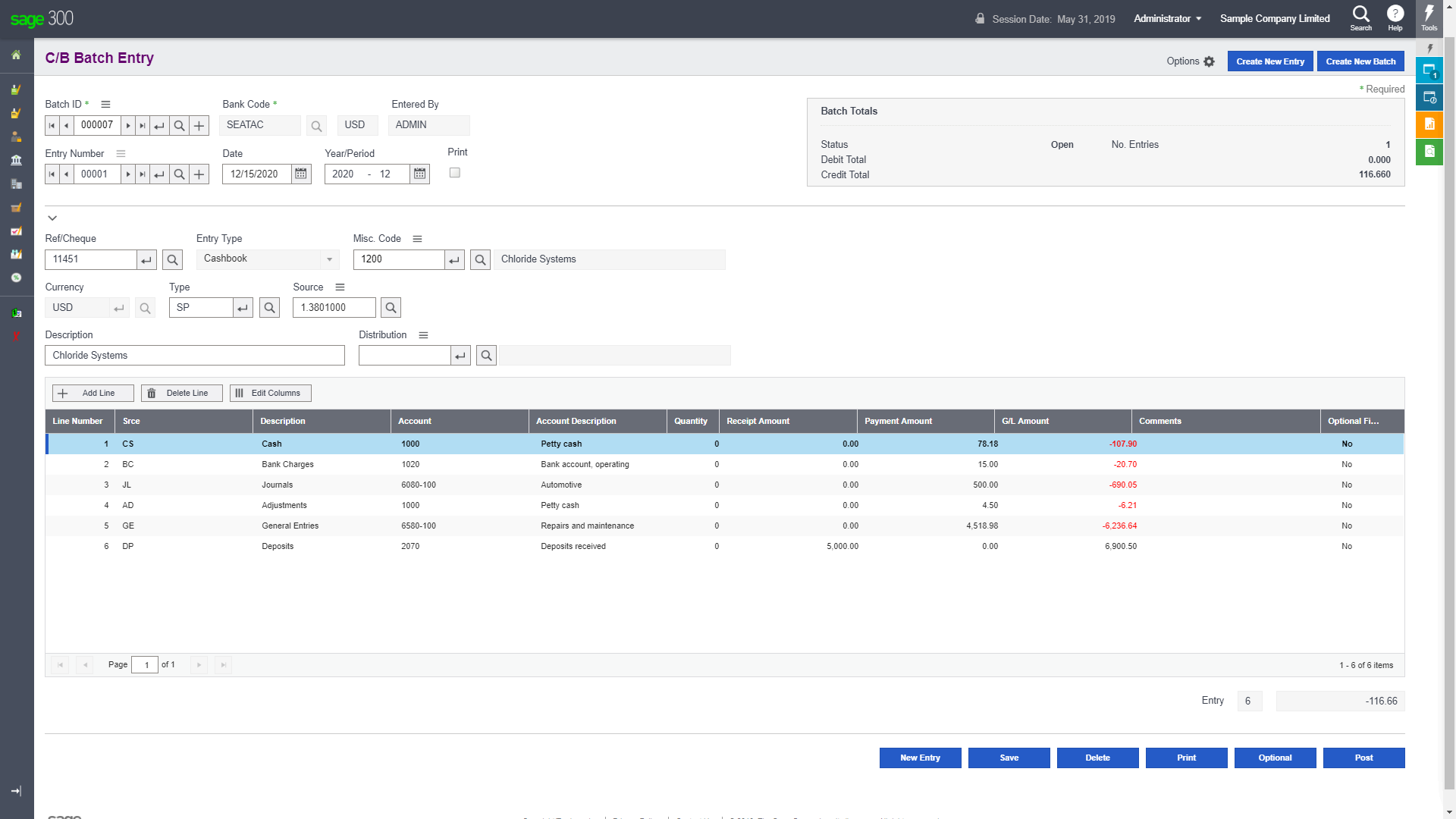Open the Options gear icon
Image resolution: width=1456 pixels, height=819 pixels.
pyautogui.click(x=1209, y=62)
